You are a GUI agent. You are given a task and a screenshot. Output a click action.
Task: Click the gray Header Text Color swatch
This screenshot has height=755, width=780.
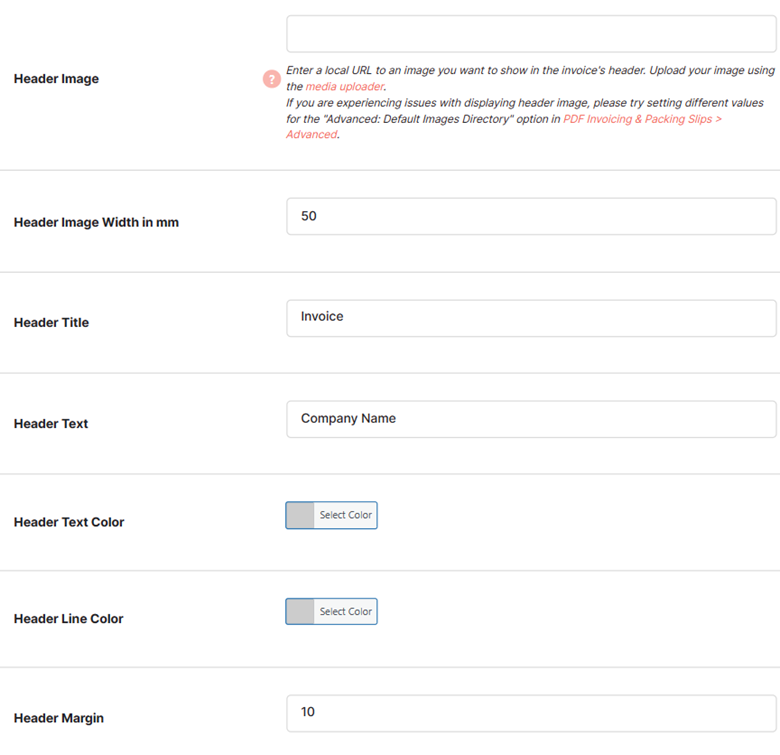pyautogui.click(x=300, y=515)
